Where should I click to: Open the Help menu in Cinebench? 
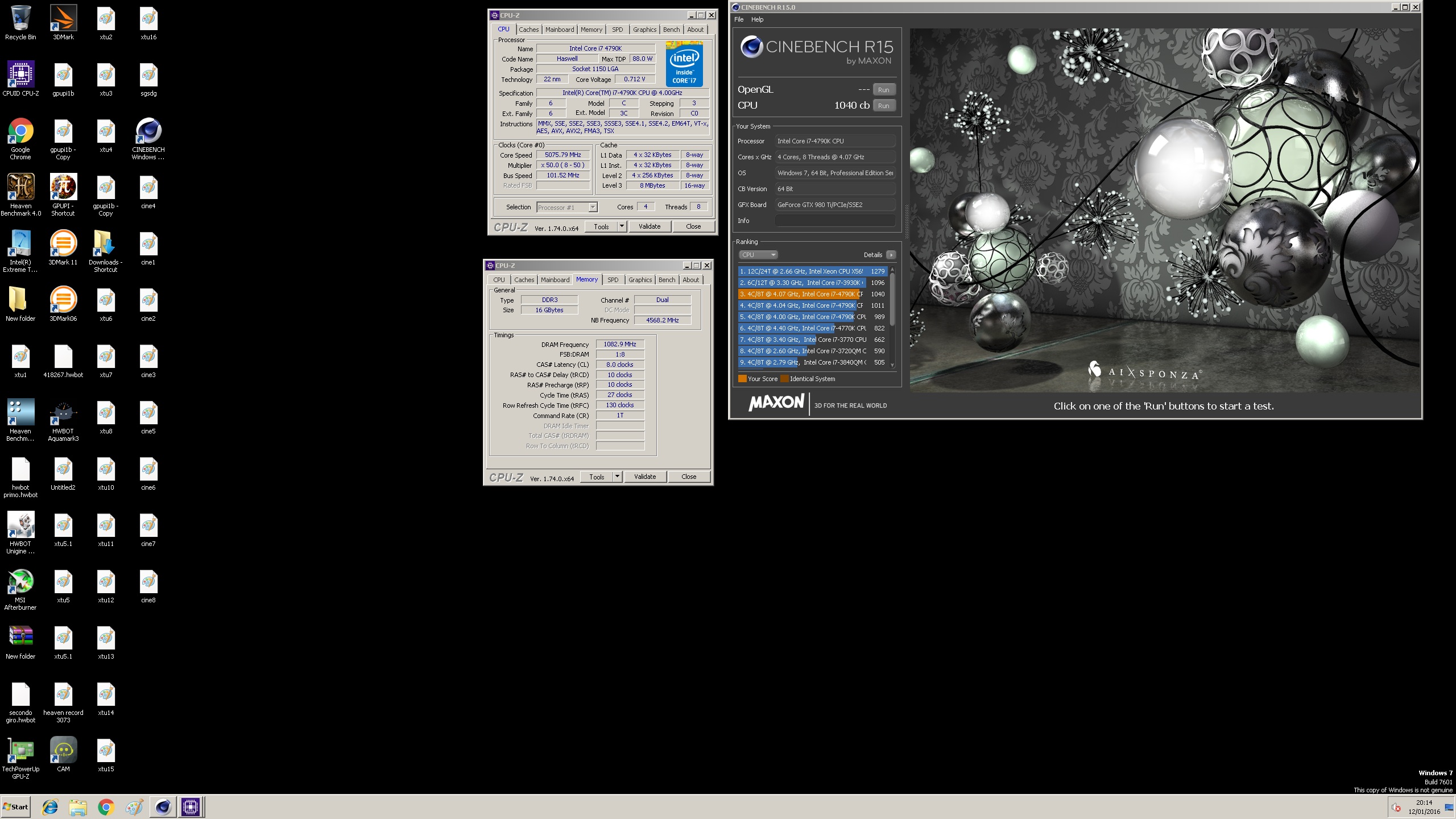click(757, 19)
